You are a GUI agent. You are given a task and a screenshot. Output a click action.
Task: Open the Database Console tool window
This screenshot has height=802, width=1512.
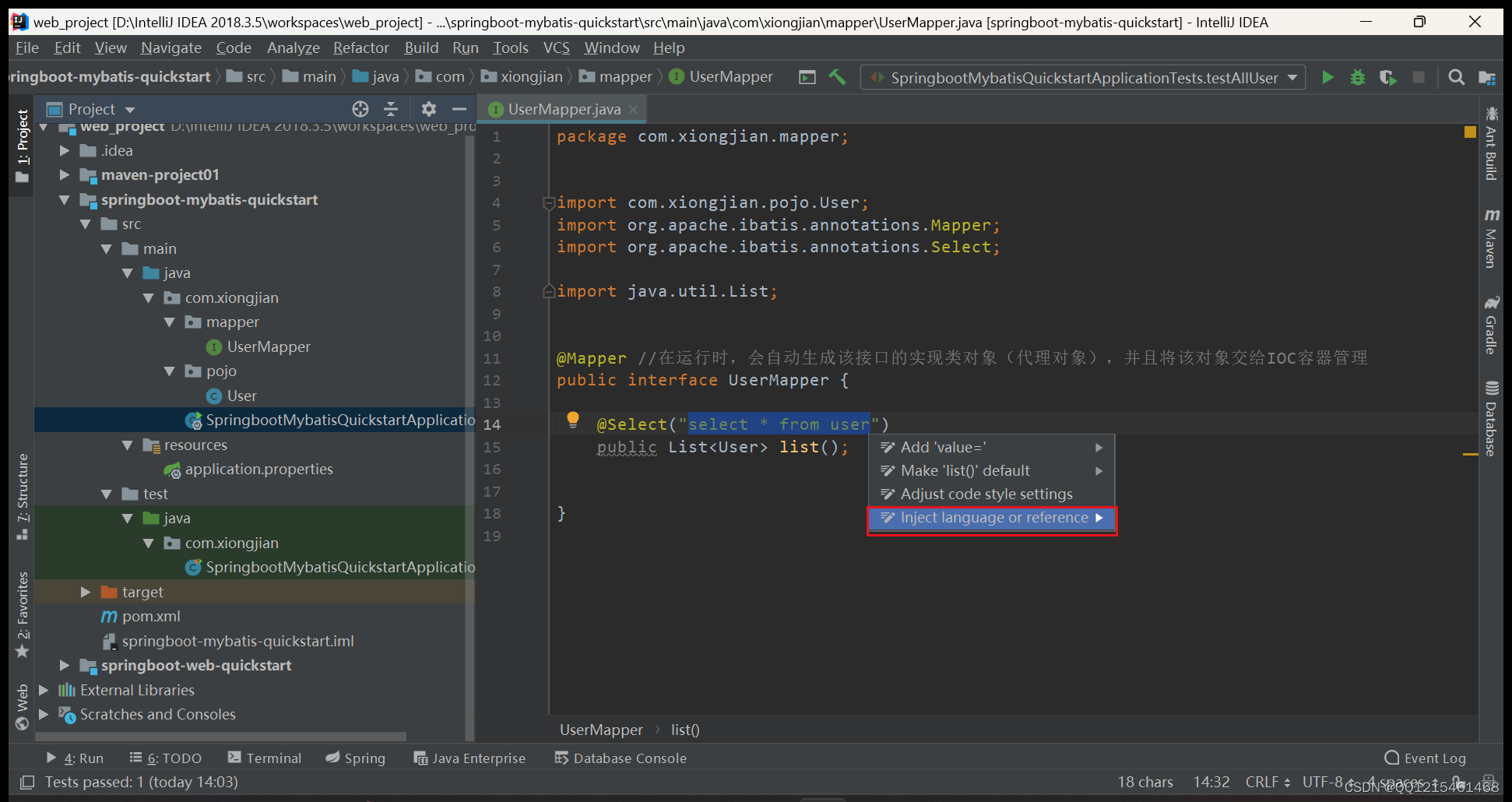coord(621,758)
